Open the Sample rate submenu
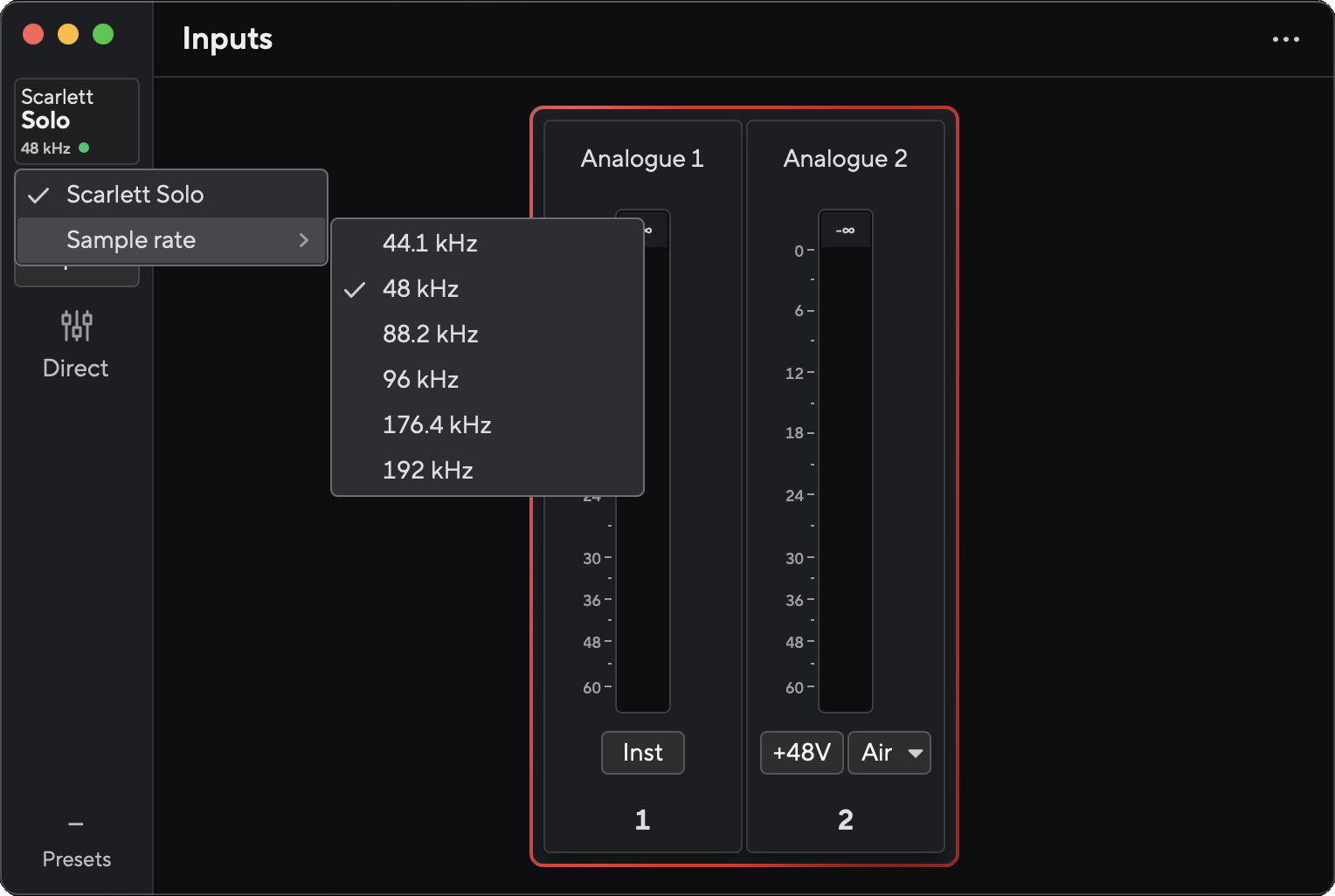Viewport: 1335px width, 896px height. [x=171, y=240]
